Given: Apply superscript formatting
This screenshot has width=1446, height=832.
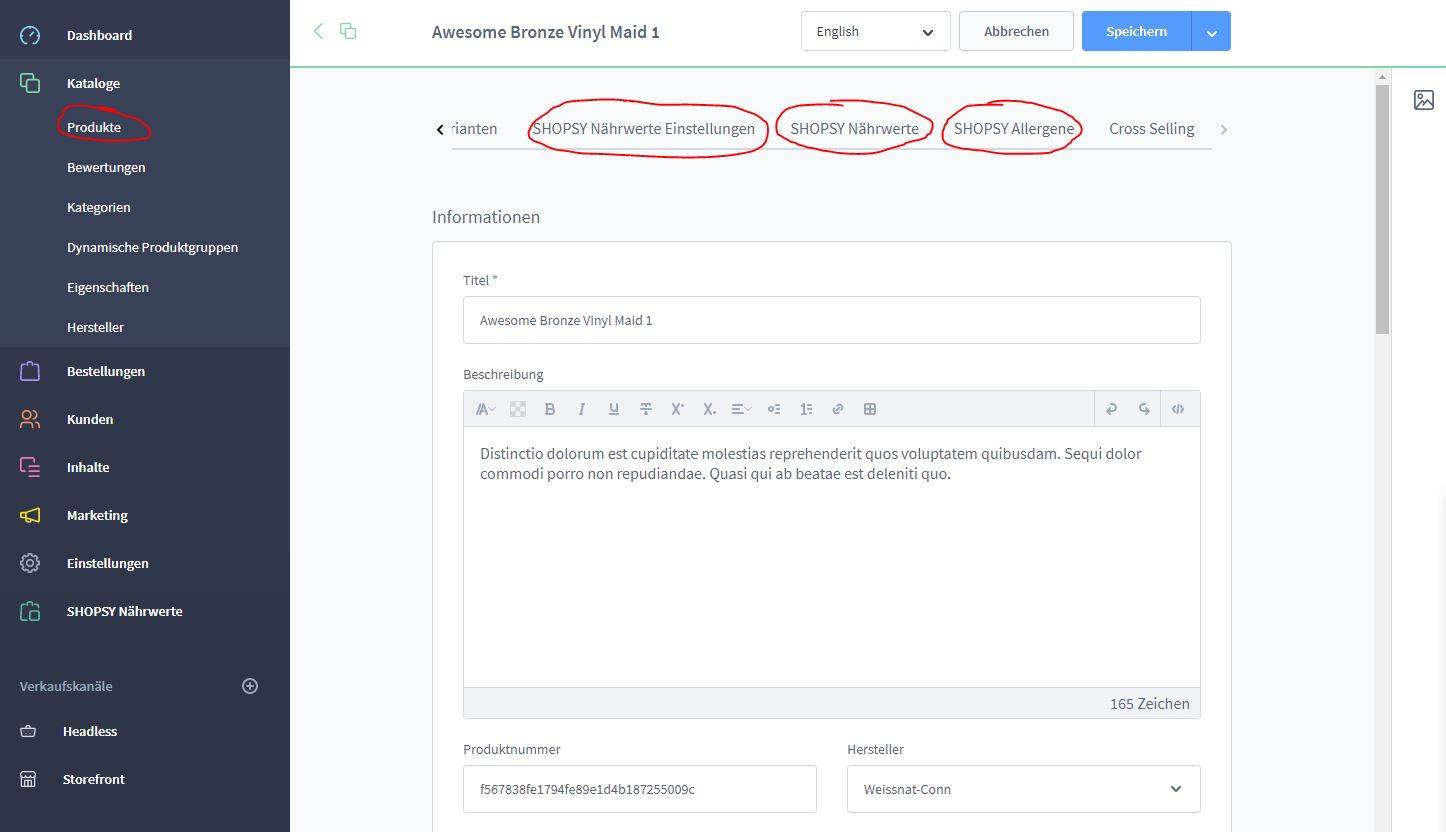Looking at the screenshot, I should (677, 409).
